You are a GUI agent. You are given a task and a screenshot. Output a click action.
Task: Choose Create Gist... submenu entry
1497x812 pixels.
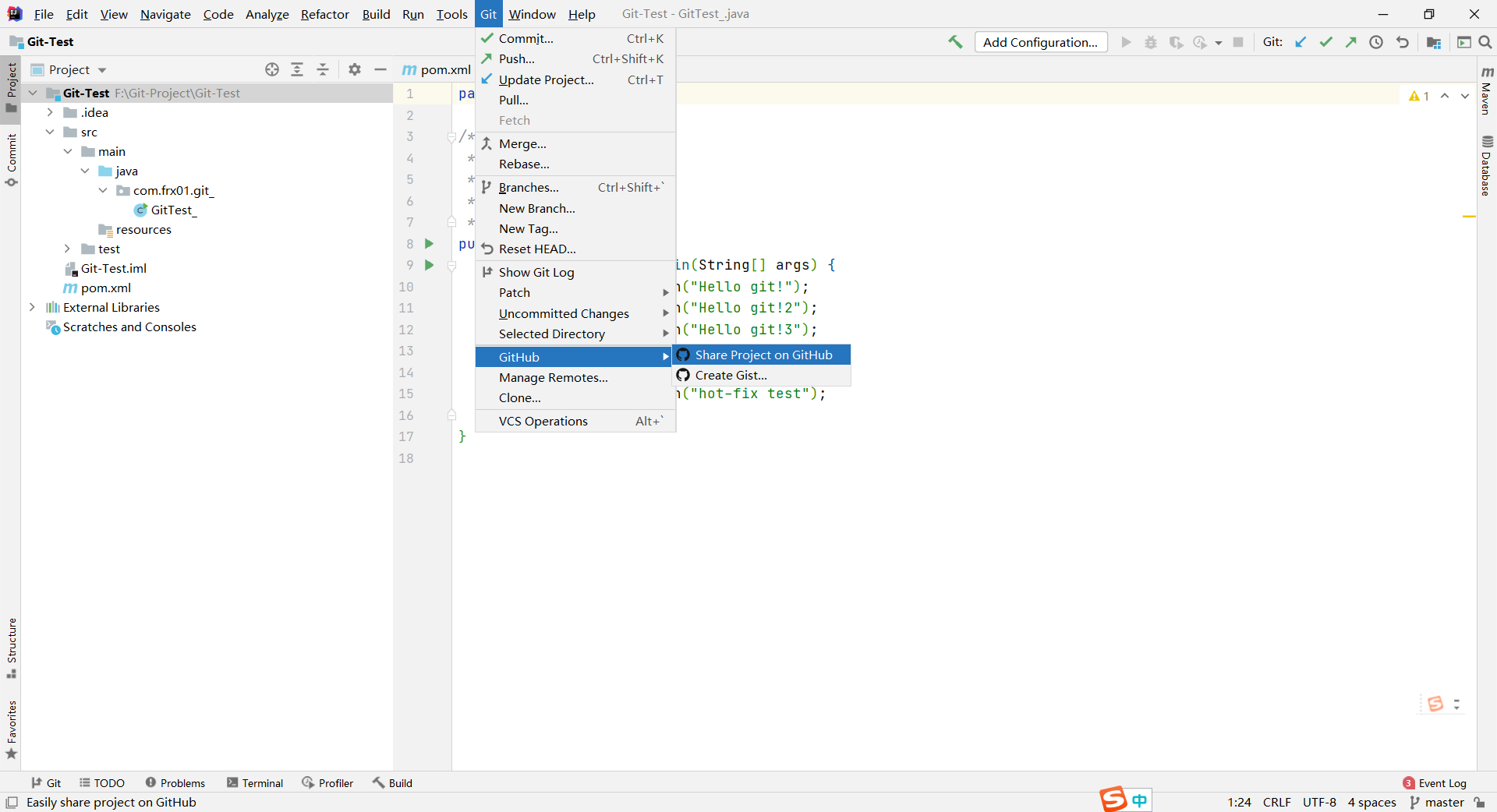point(762,375)
